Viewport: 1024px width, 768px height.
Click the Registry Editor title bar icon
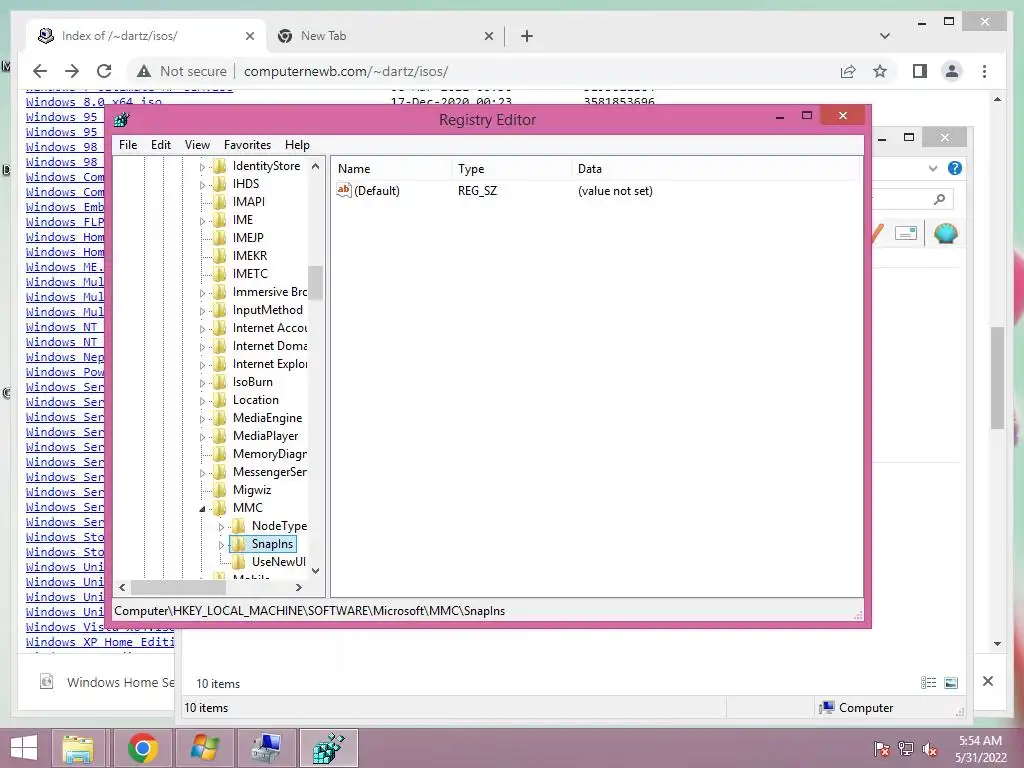(121, 120)
